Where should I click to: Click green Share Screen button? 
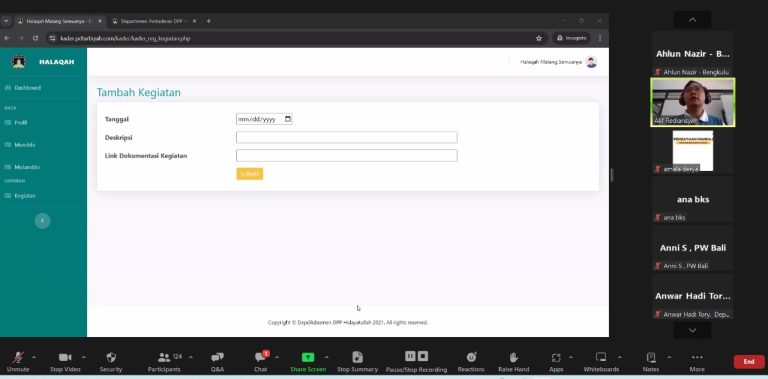tap(308, 361)
